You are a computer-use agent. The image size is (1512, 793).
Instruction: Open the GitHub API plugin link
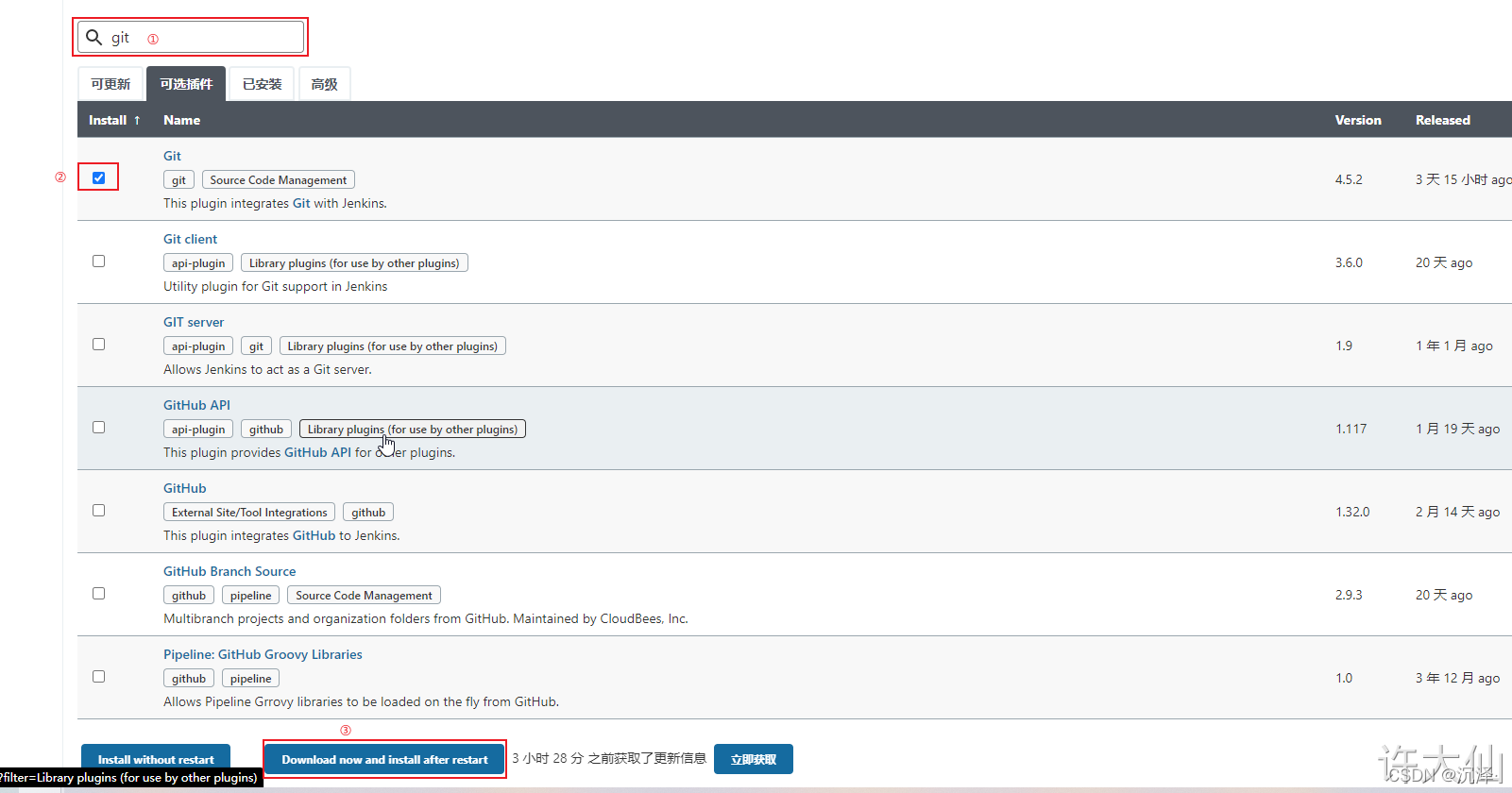[x=196, y=405]
